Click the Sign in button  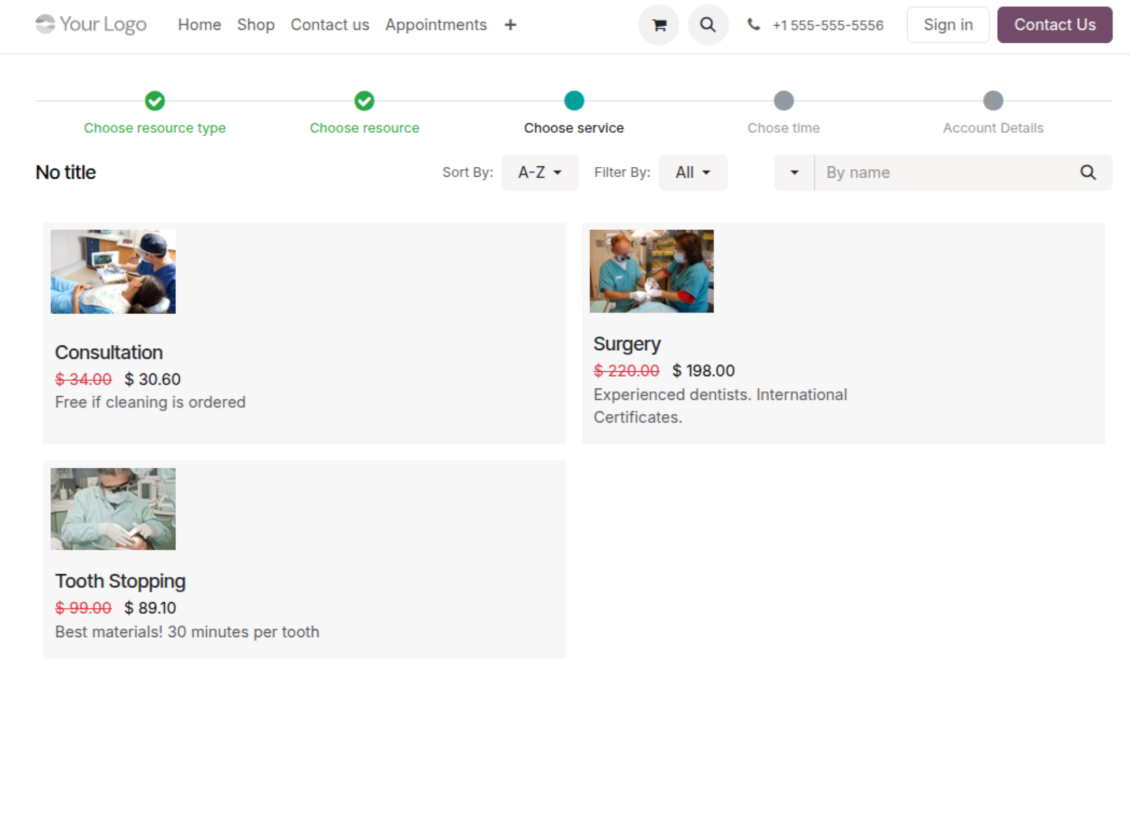947,25
